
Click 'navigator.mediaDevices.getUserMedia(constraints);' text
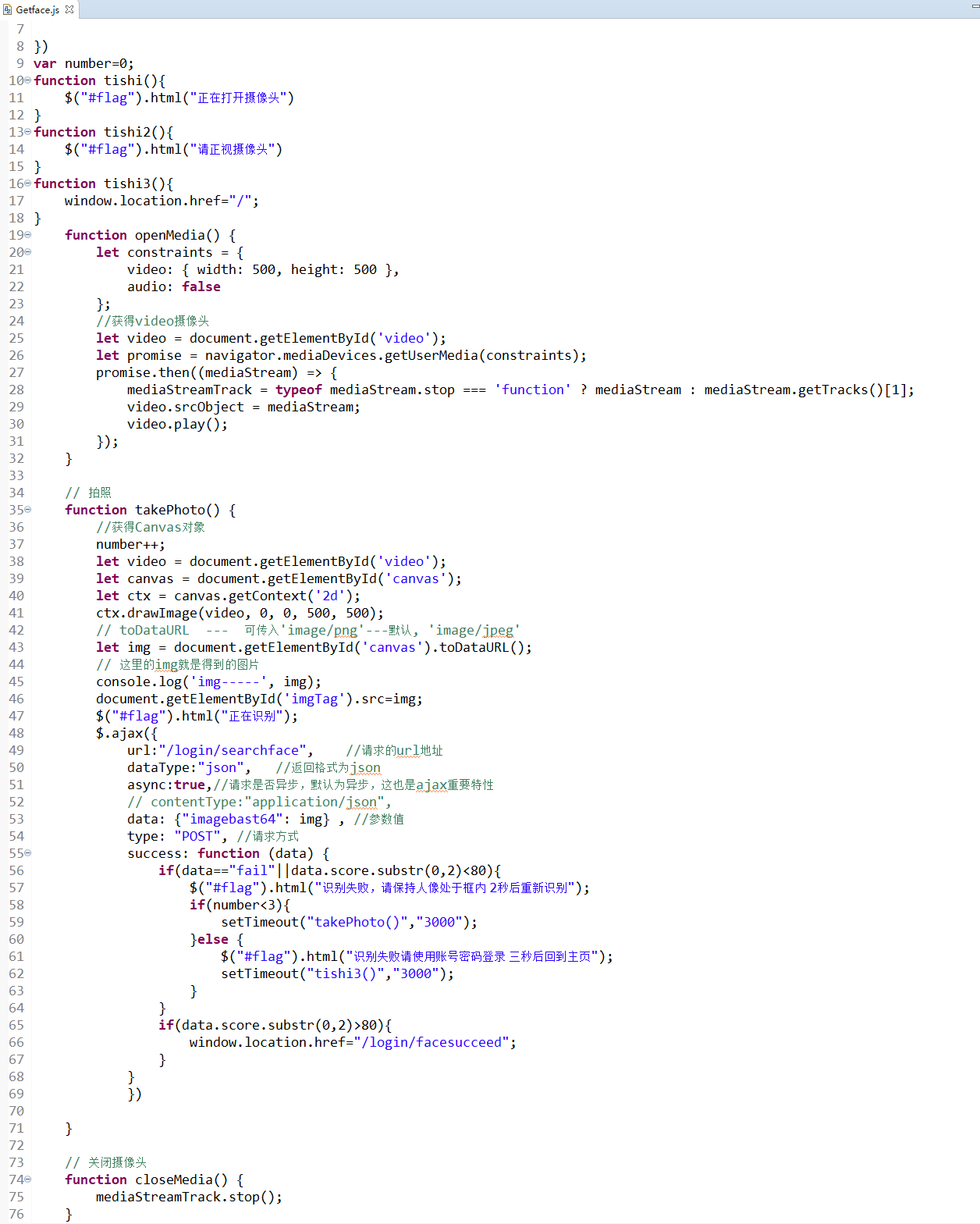[396, 355]
